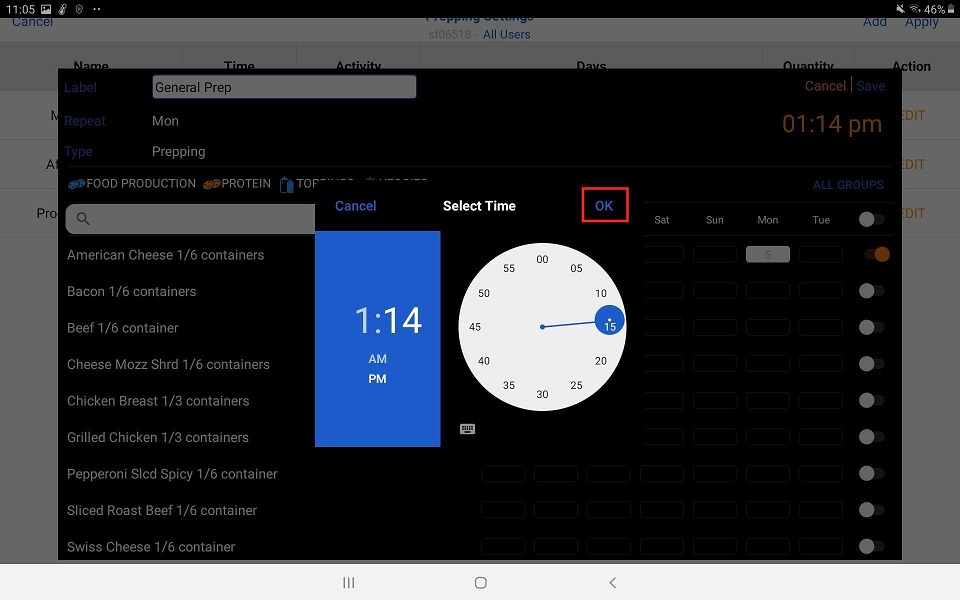Tap Android home button
The height and width of the screenshot is (600, 960).
pos(481,582)
